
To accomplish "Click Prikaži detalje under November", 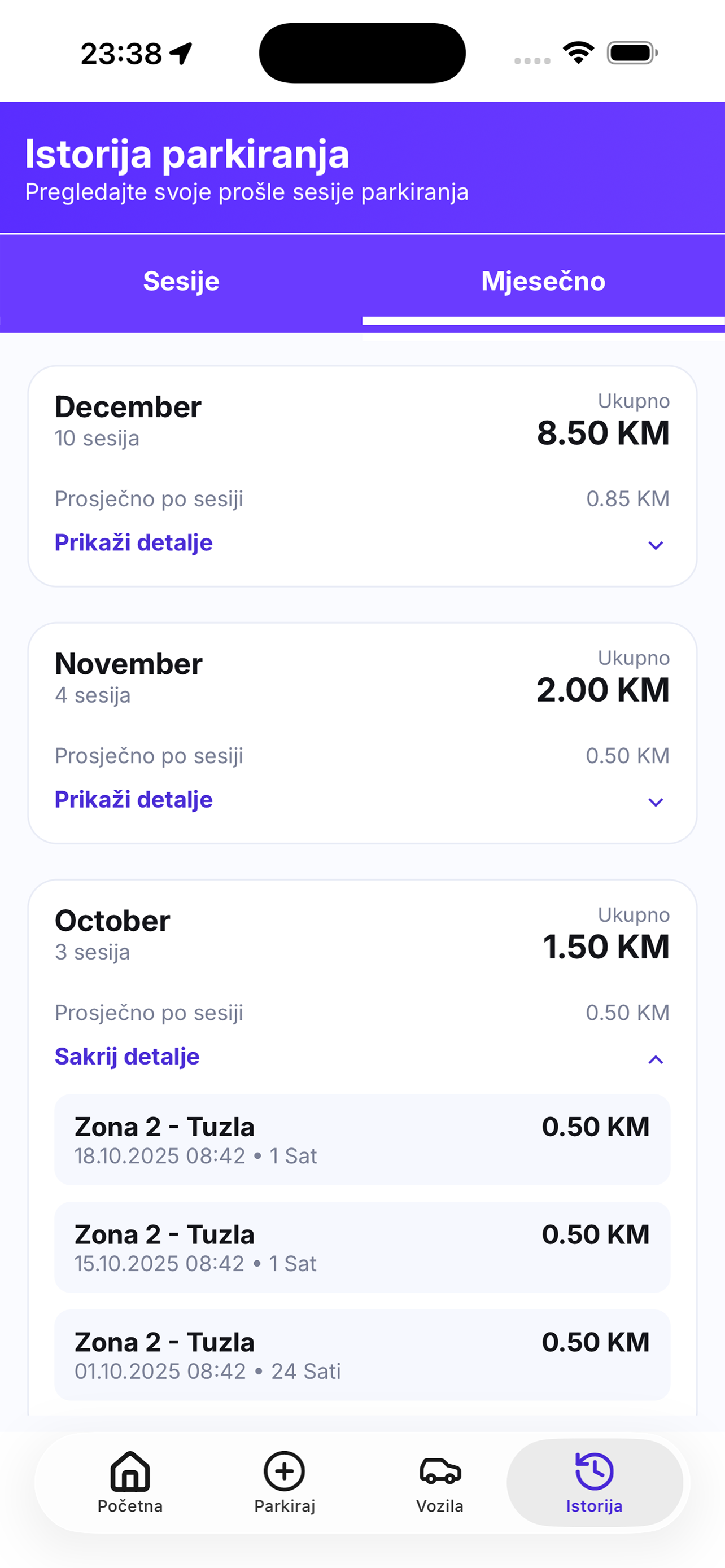I will pyautogui.click(x=133, y=799).
